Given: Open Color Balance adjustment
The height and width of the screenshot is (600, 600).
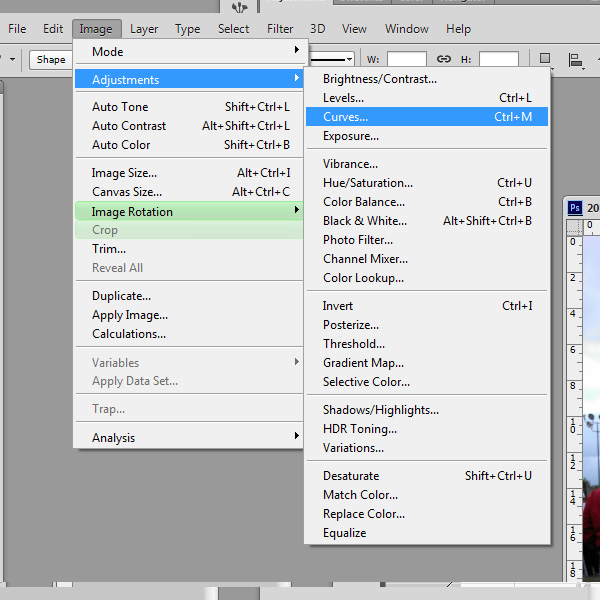Looking at the screenshot, I should 427,202.
